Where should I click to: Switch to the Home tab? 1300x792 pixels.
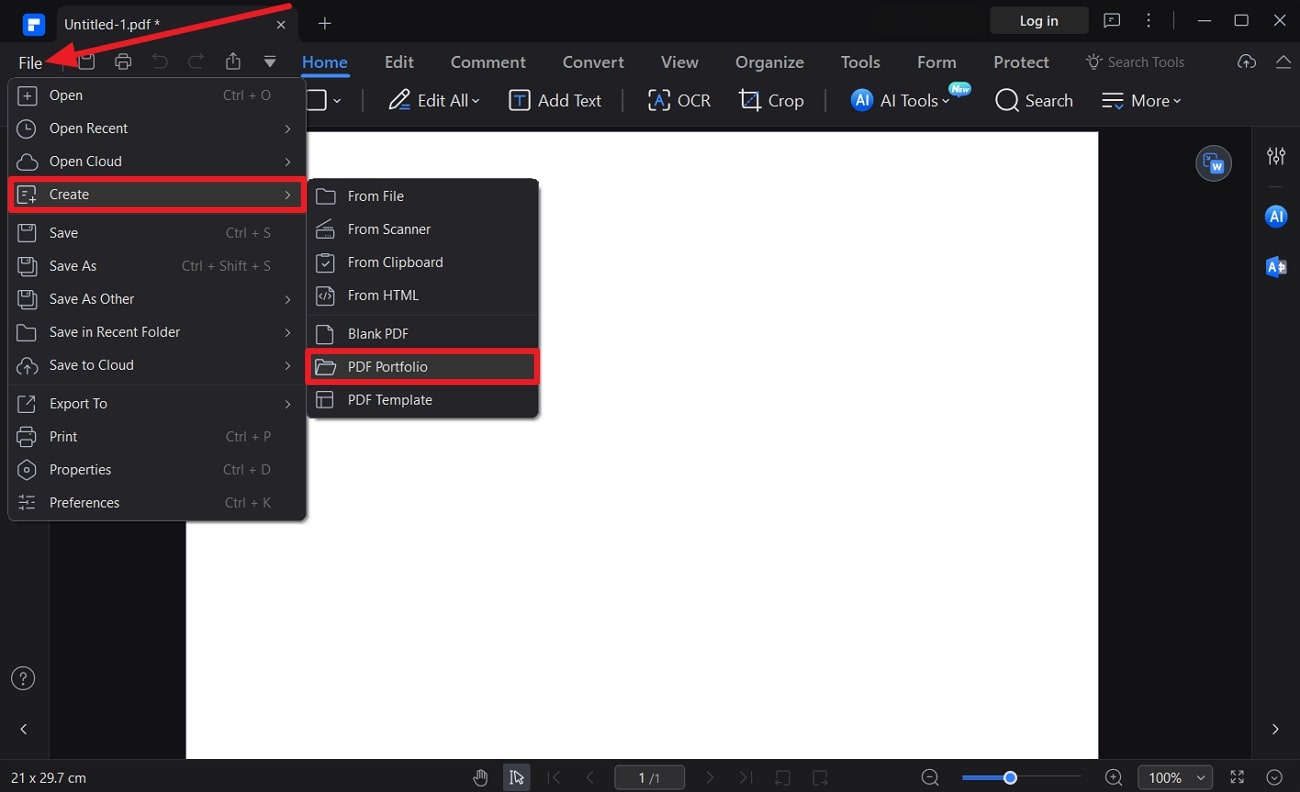coord(325,62)
